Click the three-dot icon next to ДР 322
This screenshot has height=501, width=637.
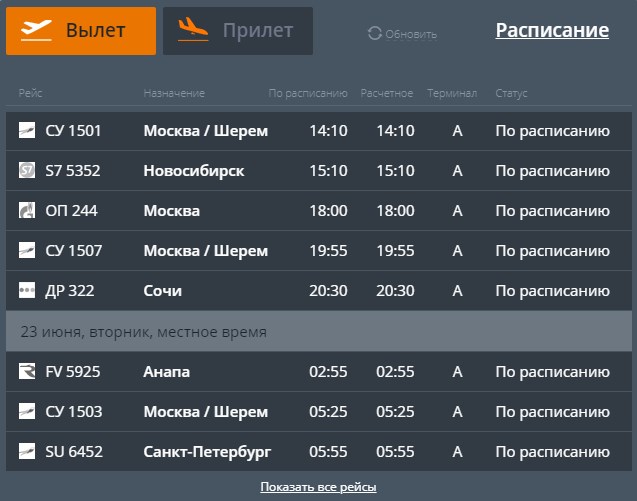[x=27, y=291]
